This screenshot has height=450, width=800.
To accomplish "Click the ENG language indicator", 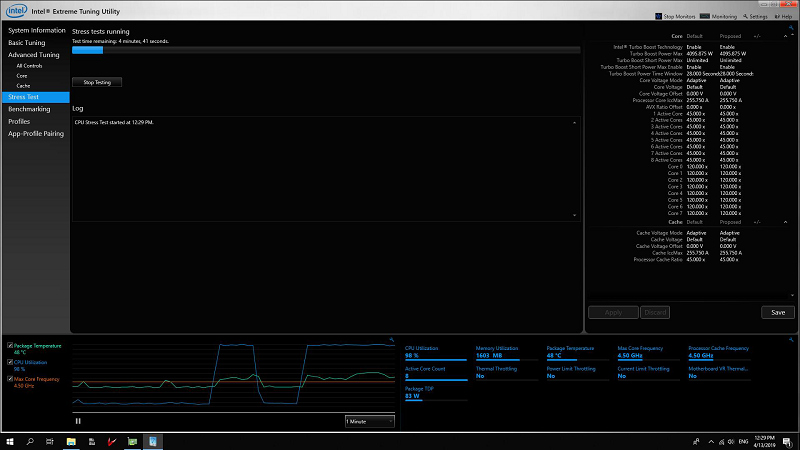I will 743,442.
